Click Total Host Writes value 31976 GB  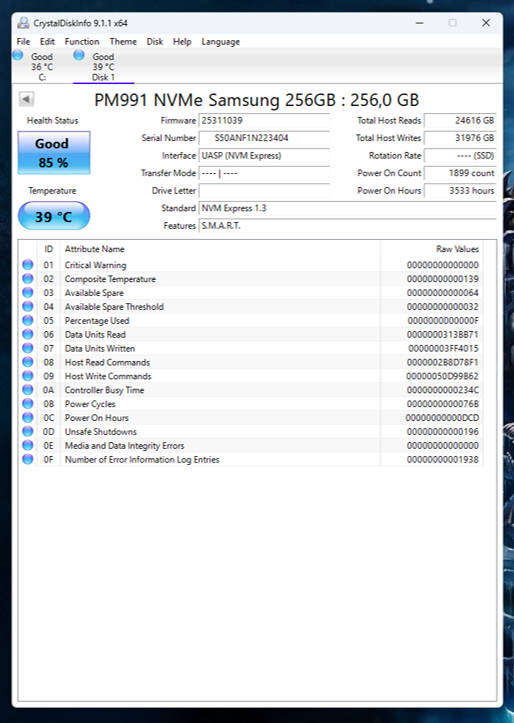(460, 138)
